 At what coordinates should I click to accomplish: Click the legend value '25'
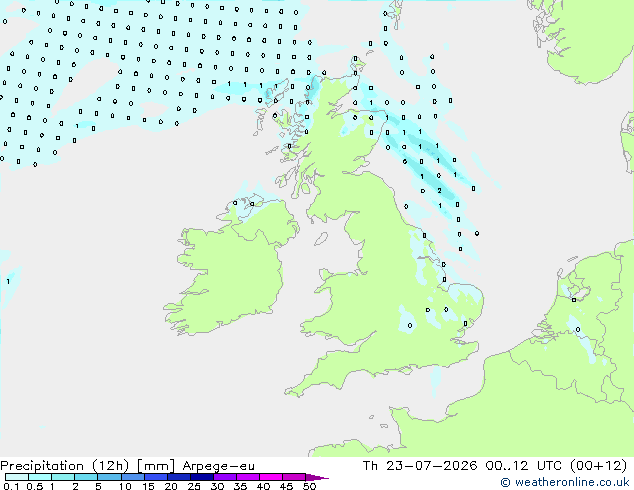194,486
